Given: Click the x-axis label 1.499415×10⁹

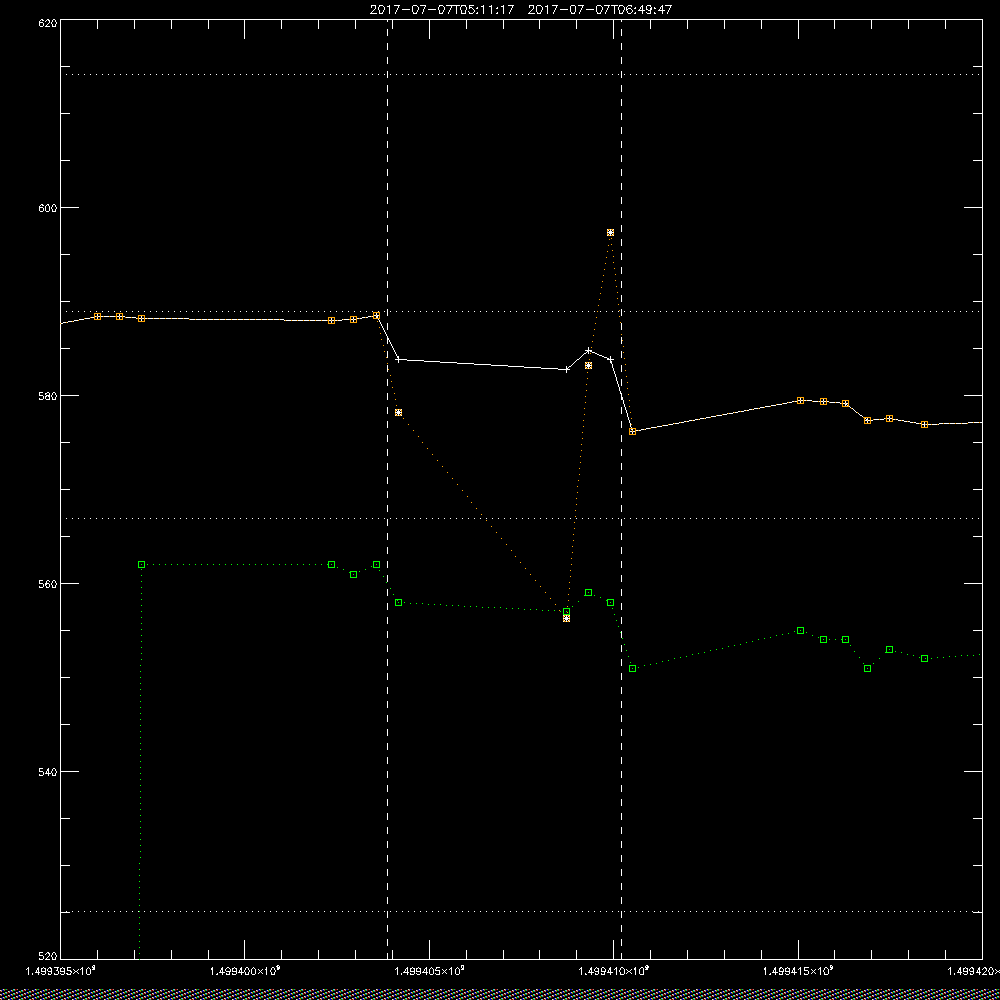Looking at the screenshot, I should [799, 971].
